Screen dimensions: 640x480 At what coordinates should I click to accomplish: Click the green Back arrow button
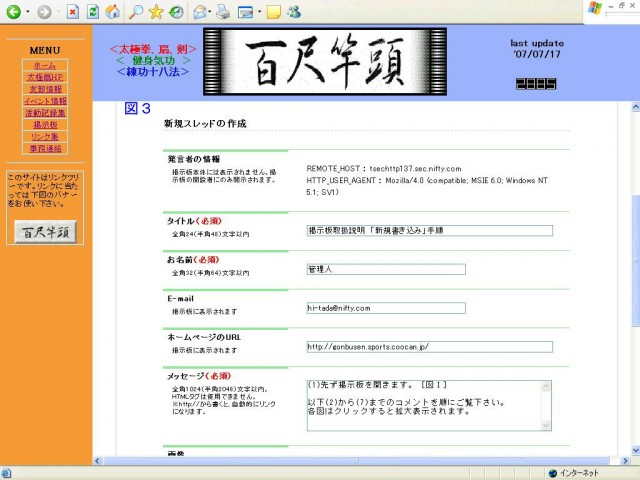14,12
